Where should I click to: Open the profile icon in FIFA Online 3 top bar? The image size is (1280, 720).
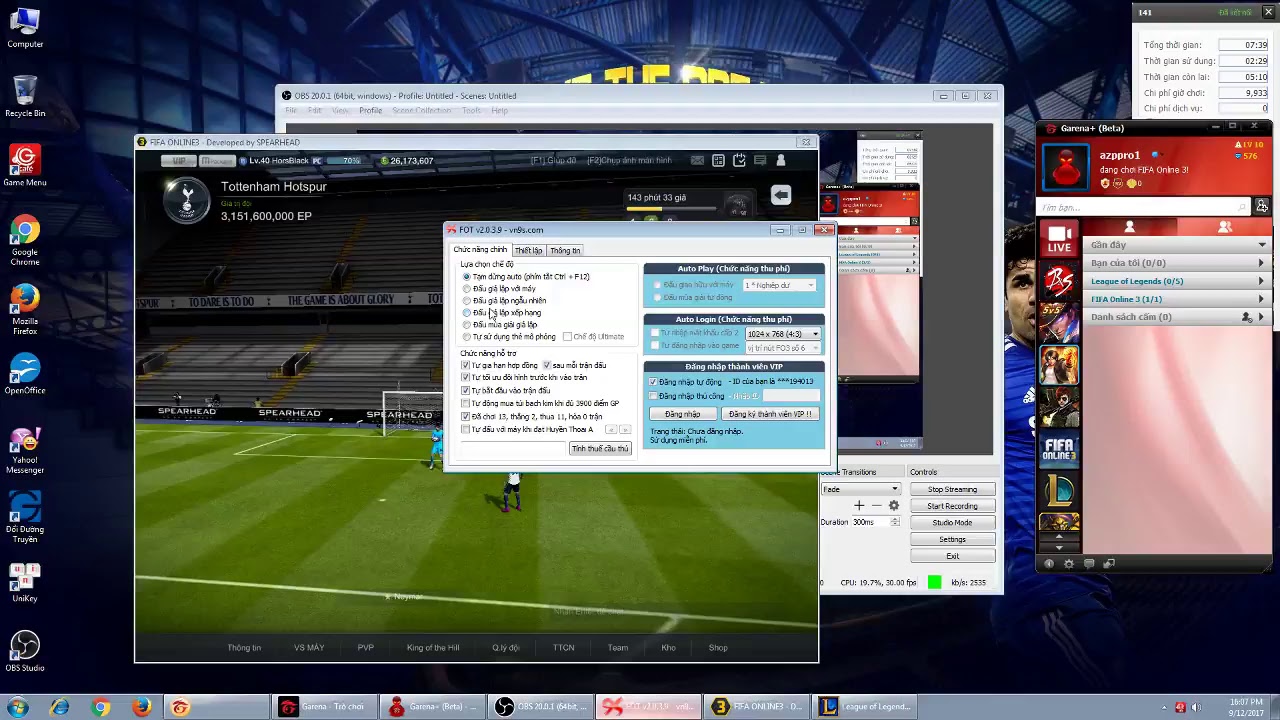(x=781, y=160)
